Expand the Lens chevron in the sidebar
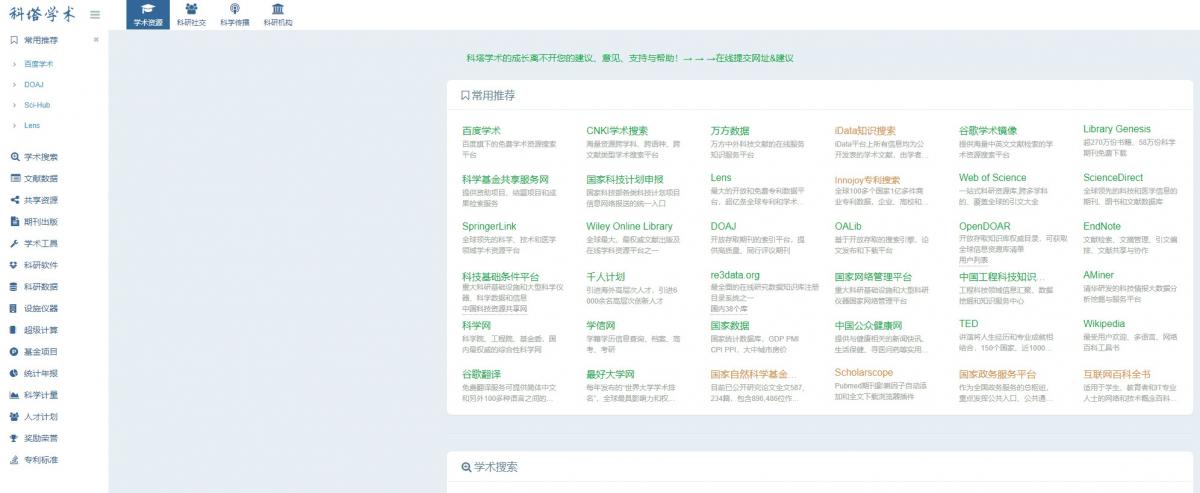Screen dimensions: 1200x493 pos(14,125)
